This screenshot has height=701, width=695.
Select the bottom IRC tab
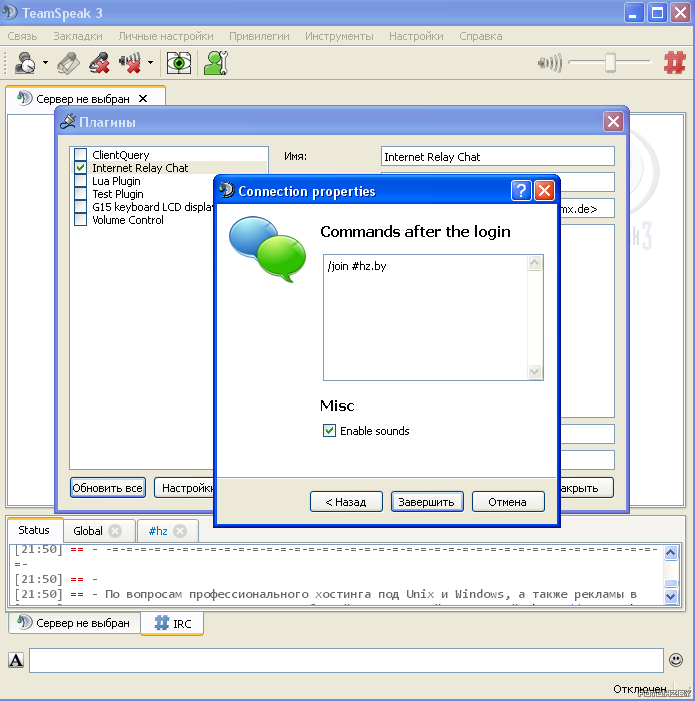(x=173, y=623)
